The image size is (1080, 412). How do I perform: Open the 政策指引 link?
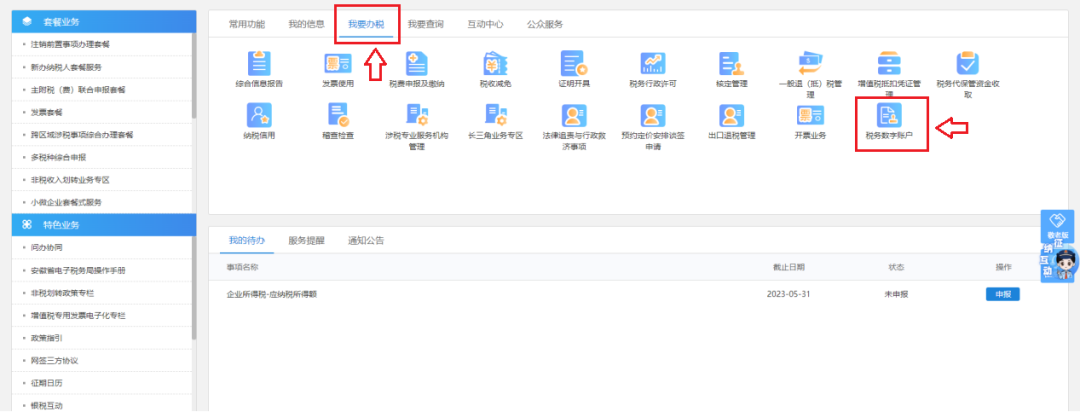pos(46,338)
